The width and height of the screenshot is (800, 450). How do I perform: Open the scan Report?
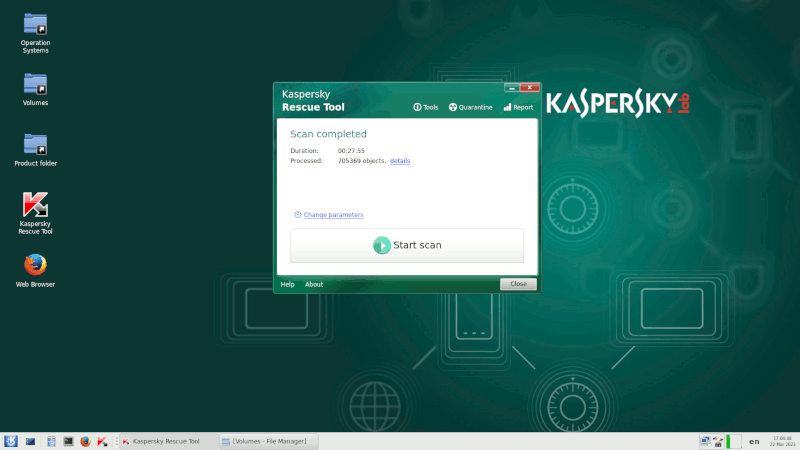(x=518, y=107)
